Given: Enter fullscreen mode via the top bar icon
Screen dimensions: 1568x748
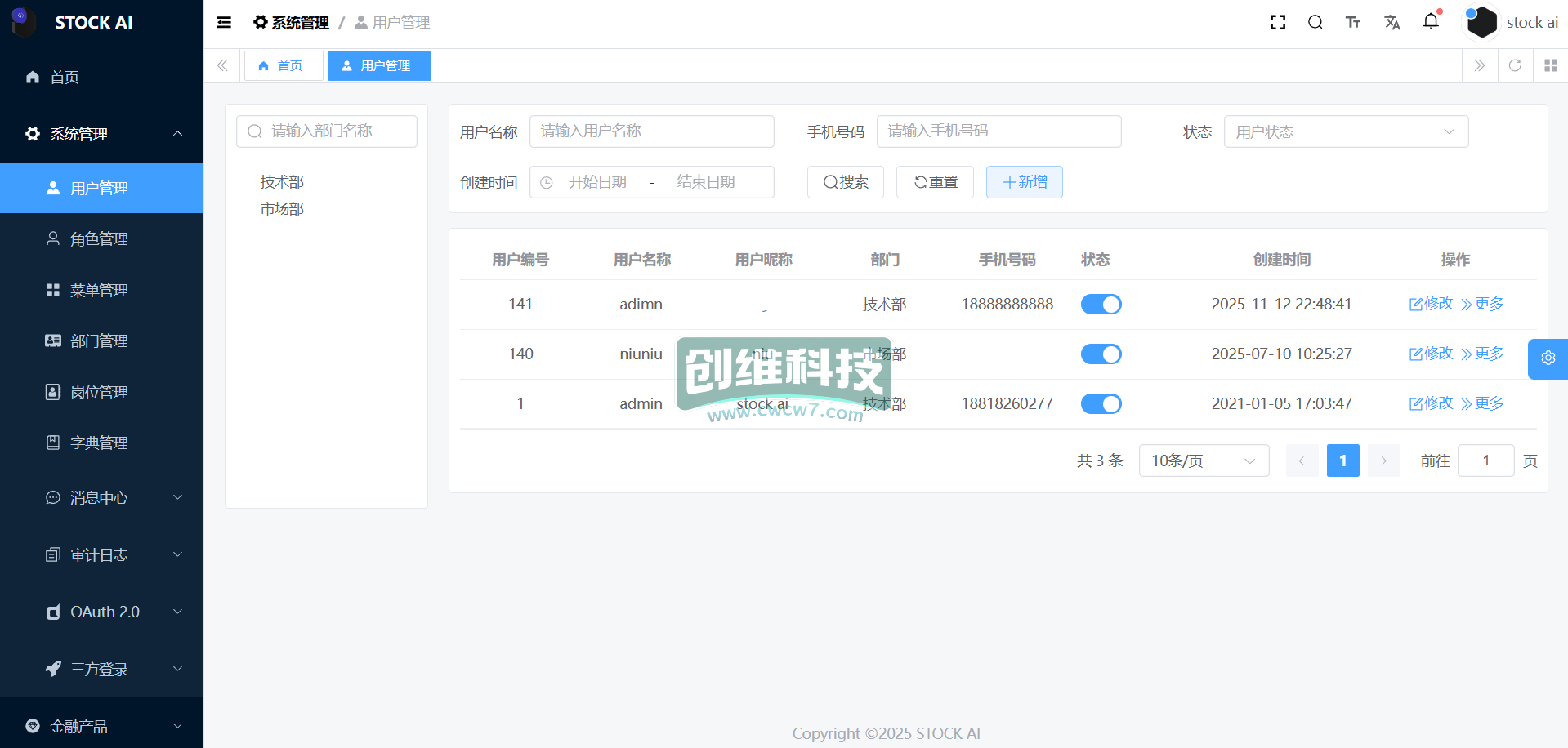Looking at the screenshot, I should pyautogui.click(x=1278, y=23).
